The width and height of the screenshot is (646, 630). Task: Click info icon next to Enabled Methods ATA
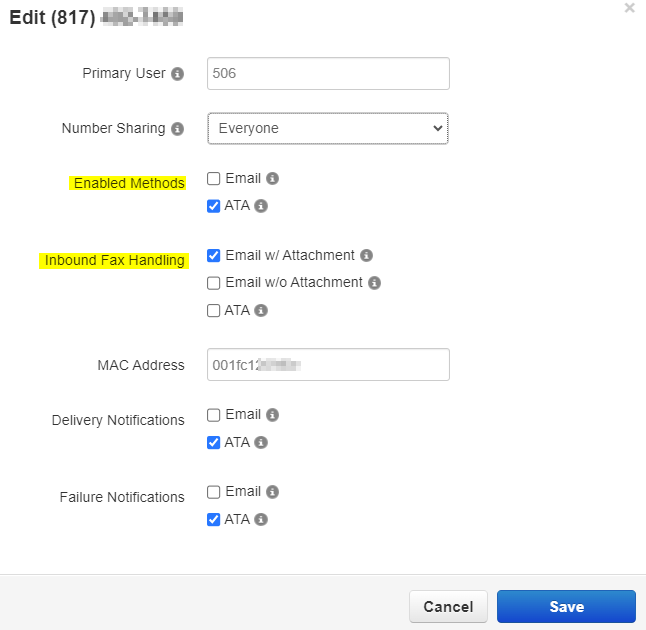[261, 206]
